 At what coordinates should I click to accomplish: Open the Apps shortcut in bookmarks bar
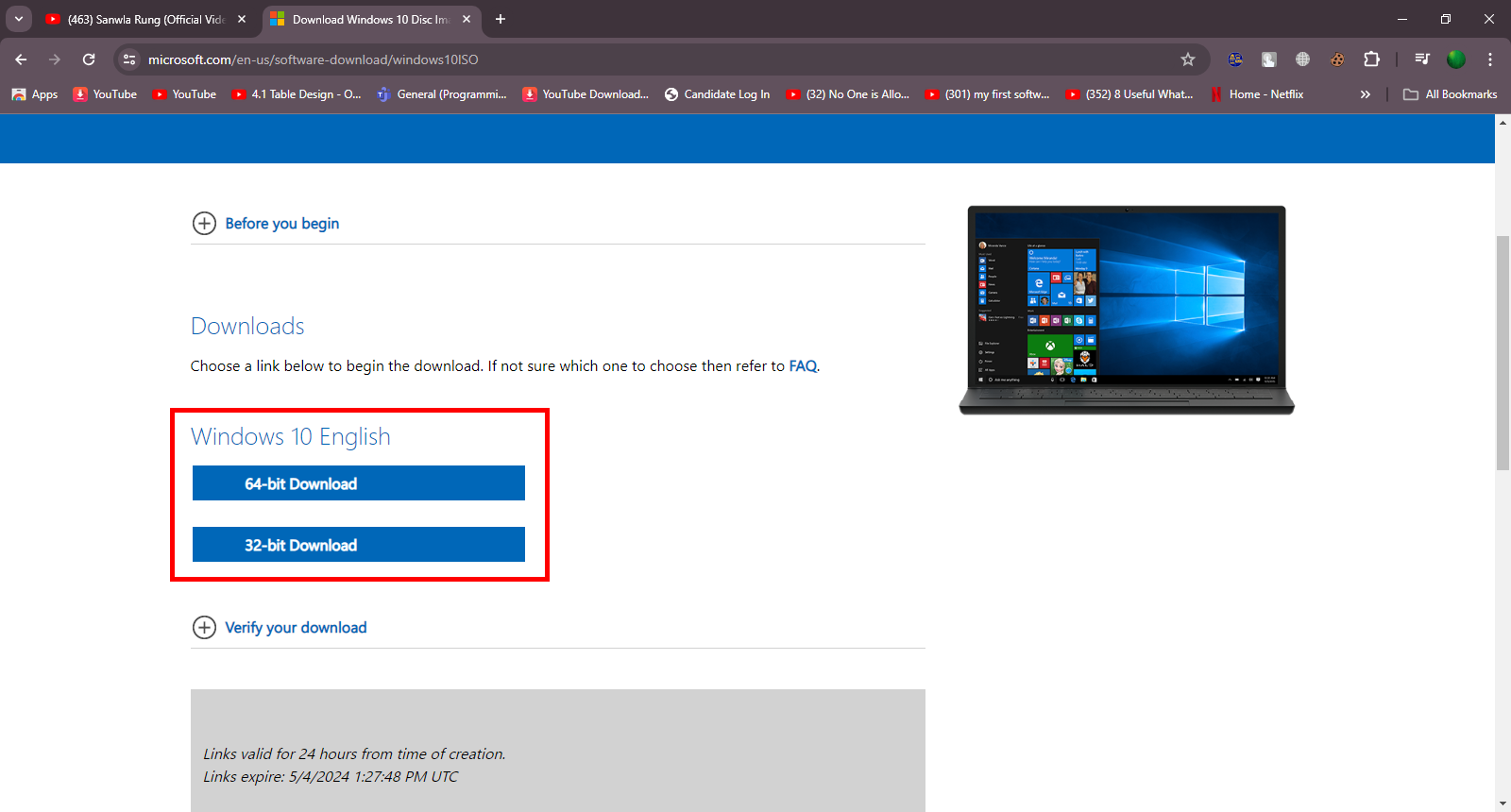[x=35, y=94]
